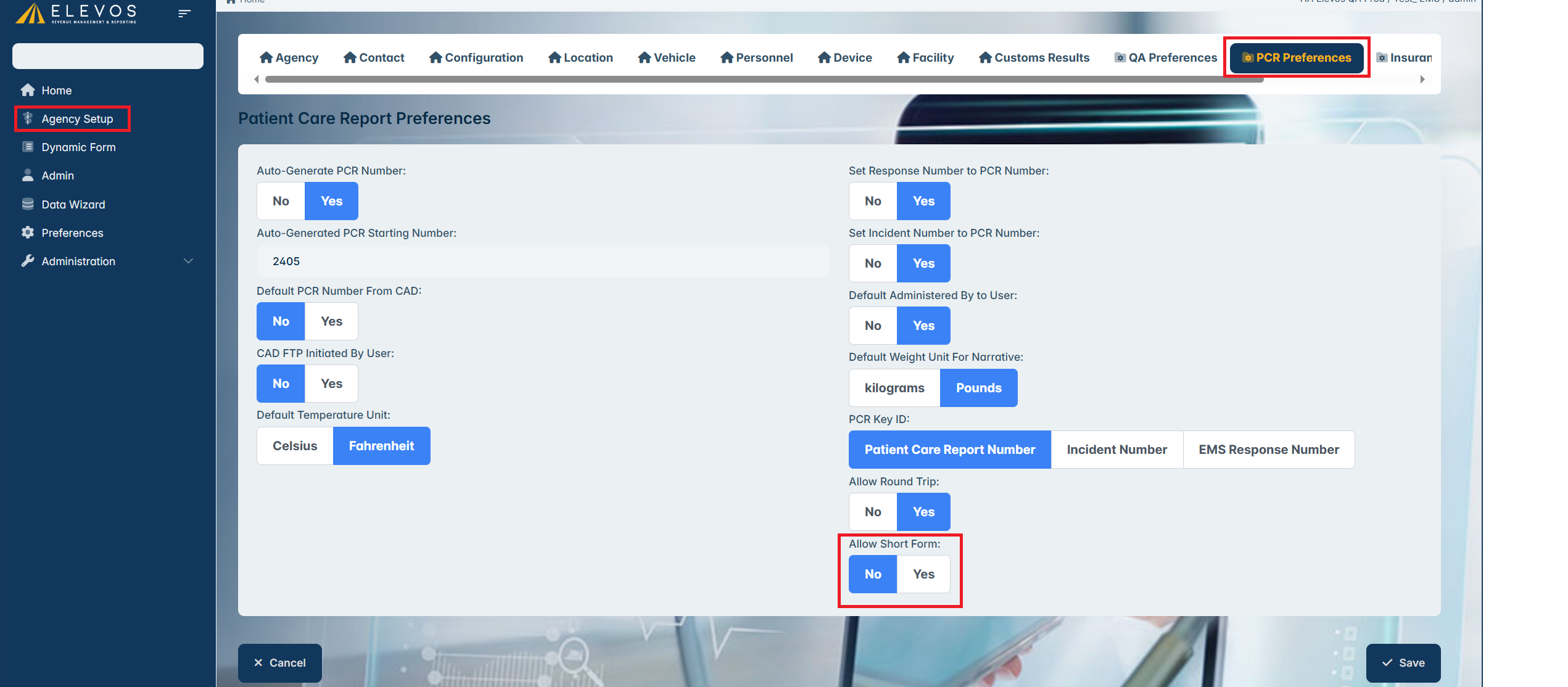Expand the Administration menu chevron
Image resolution: width=1568 pixels, height=687 pixels.
pos(189,261)
